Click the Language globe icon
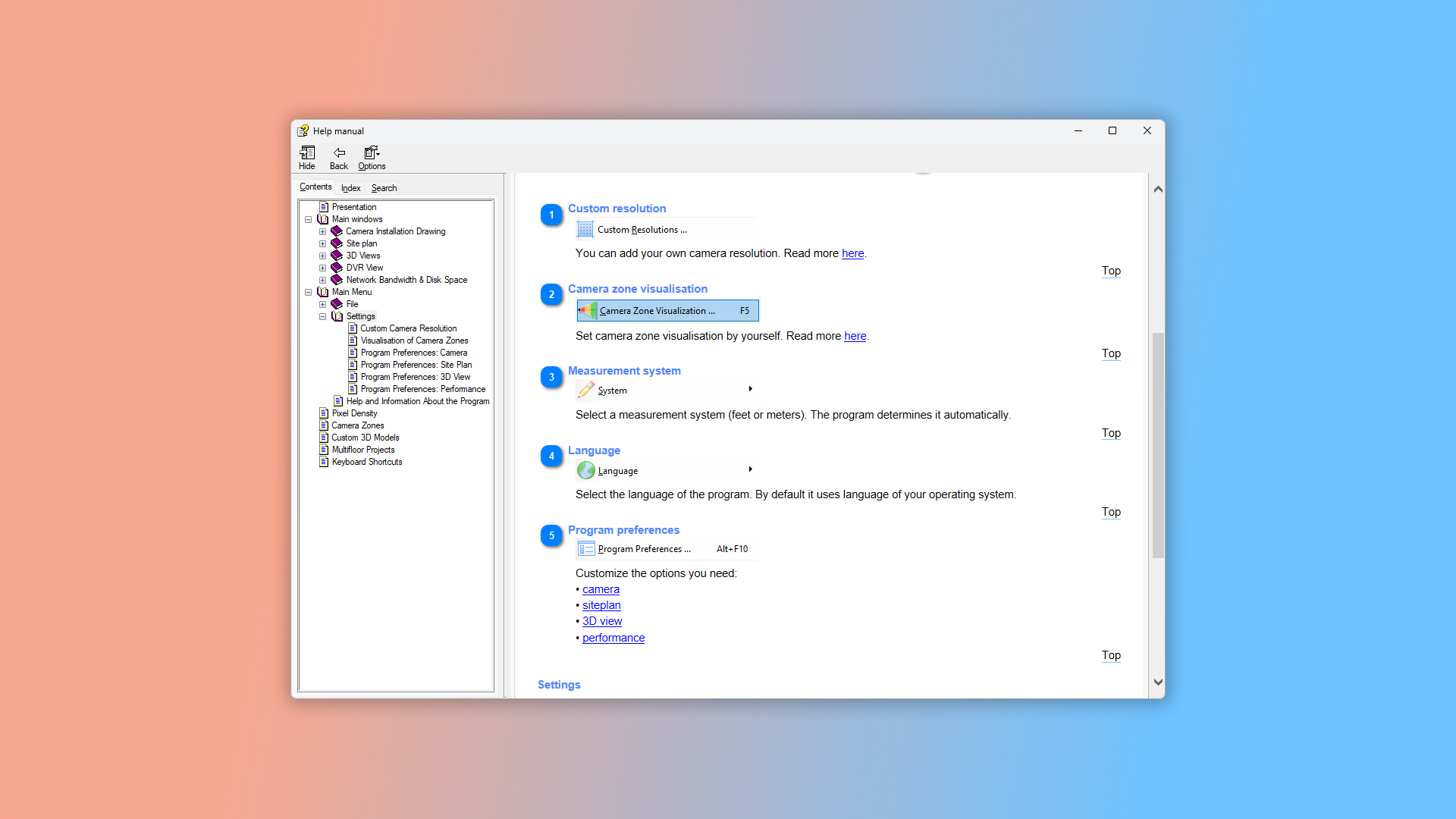Screen dimensions: 1456x819 (586, 471)
